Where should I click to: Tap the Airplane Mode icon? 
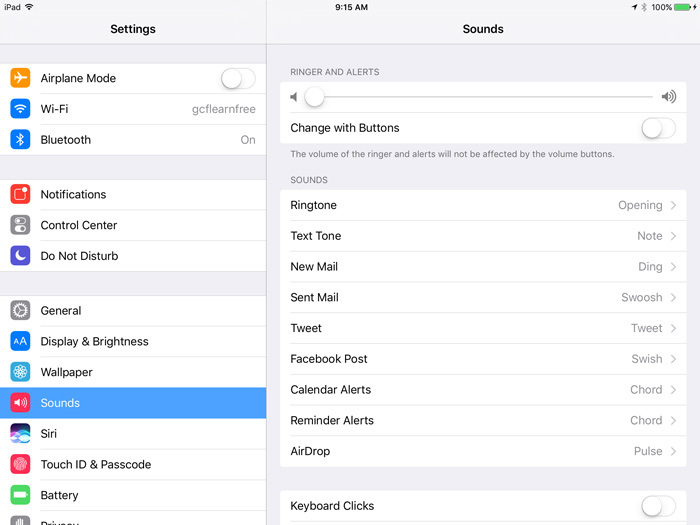[20, 78]
